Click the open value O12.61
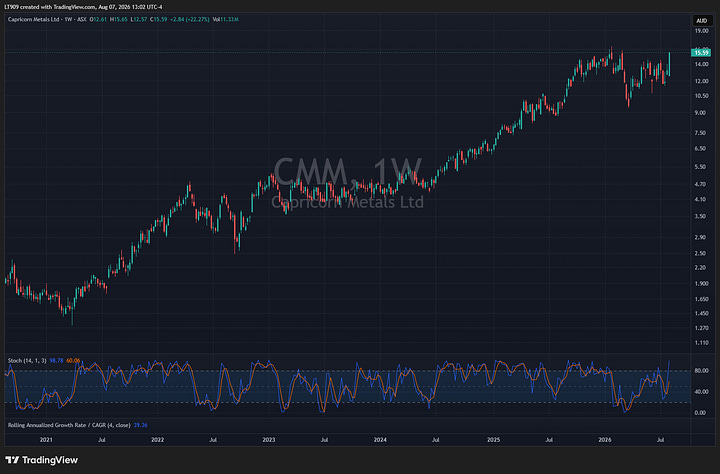The image size is (720, 474). (x=98, y=19)
